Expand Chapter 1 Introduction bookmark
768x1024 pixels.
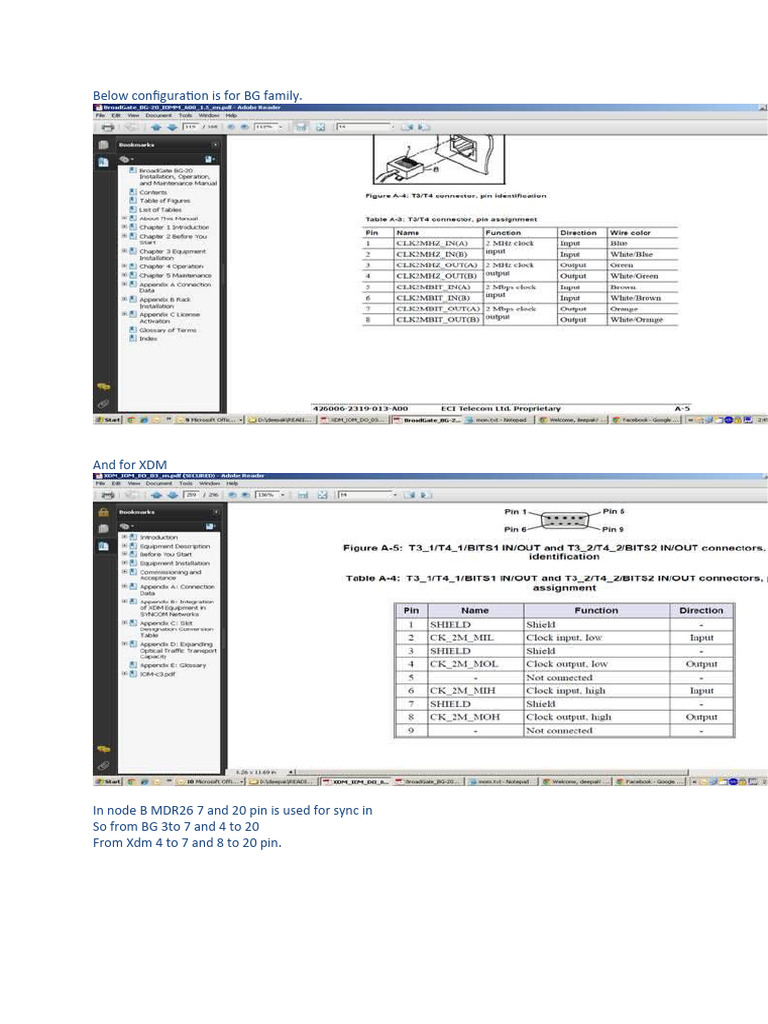[124, 227]
